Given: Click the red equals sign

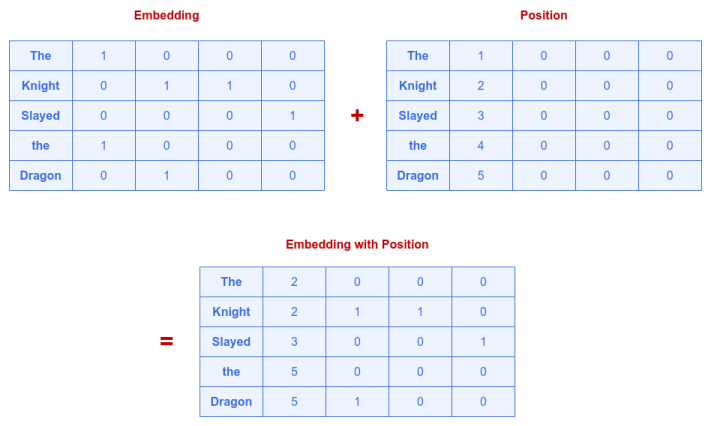Looking at the screenshot, I should point(166,341).
